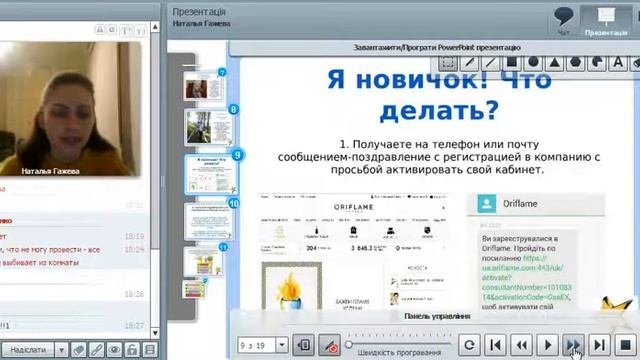This screenshot has height=360, width=640.
Task: Jump to the first slide
Action: (x=496, y=345)
